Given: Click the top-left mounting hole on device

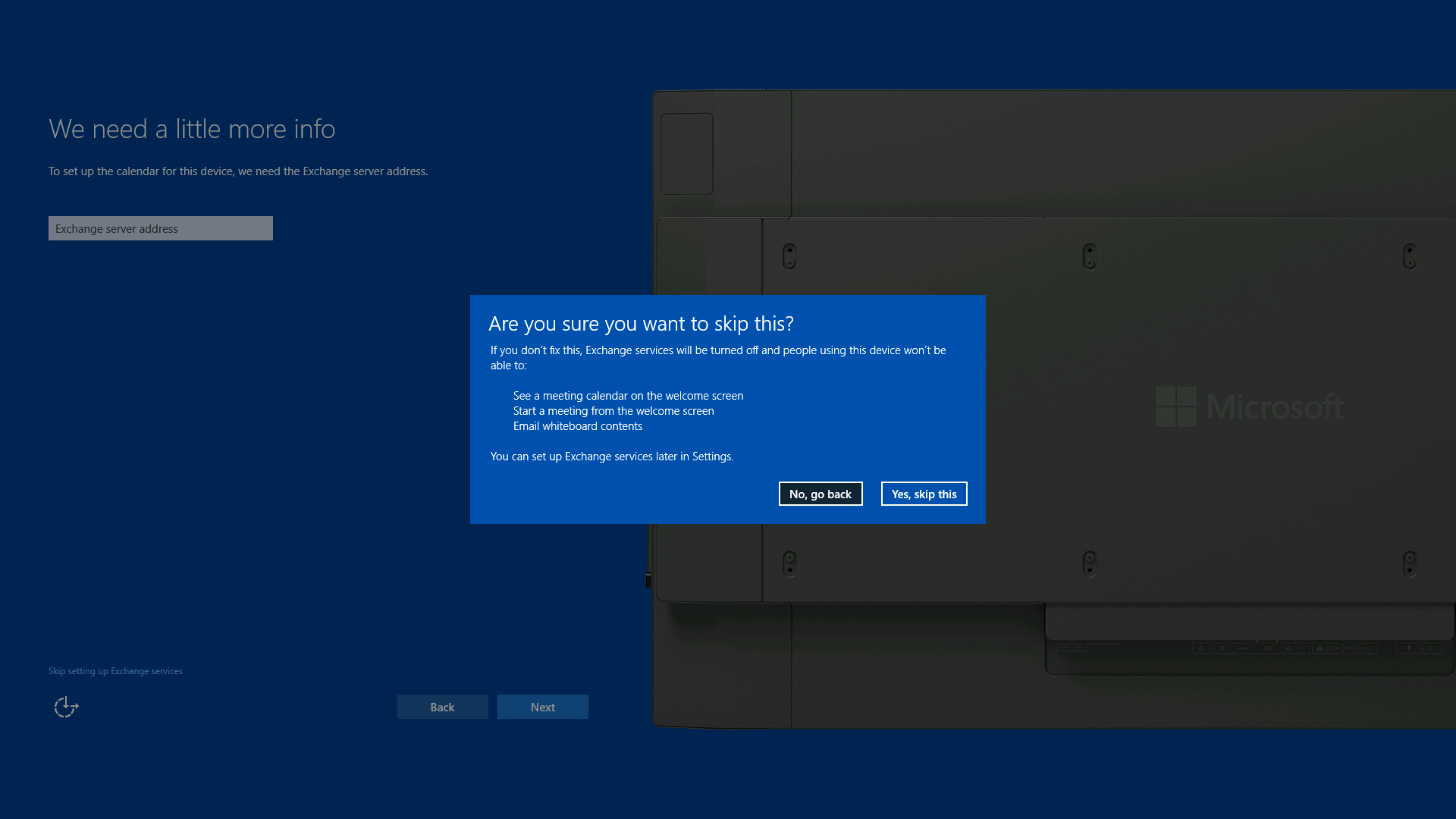Looking at the screenshot, I should [x=789, y=256].
